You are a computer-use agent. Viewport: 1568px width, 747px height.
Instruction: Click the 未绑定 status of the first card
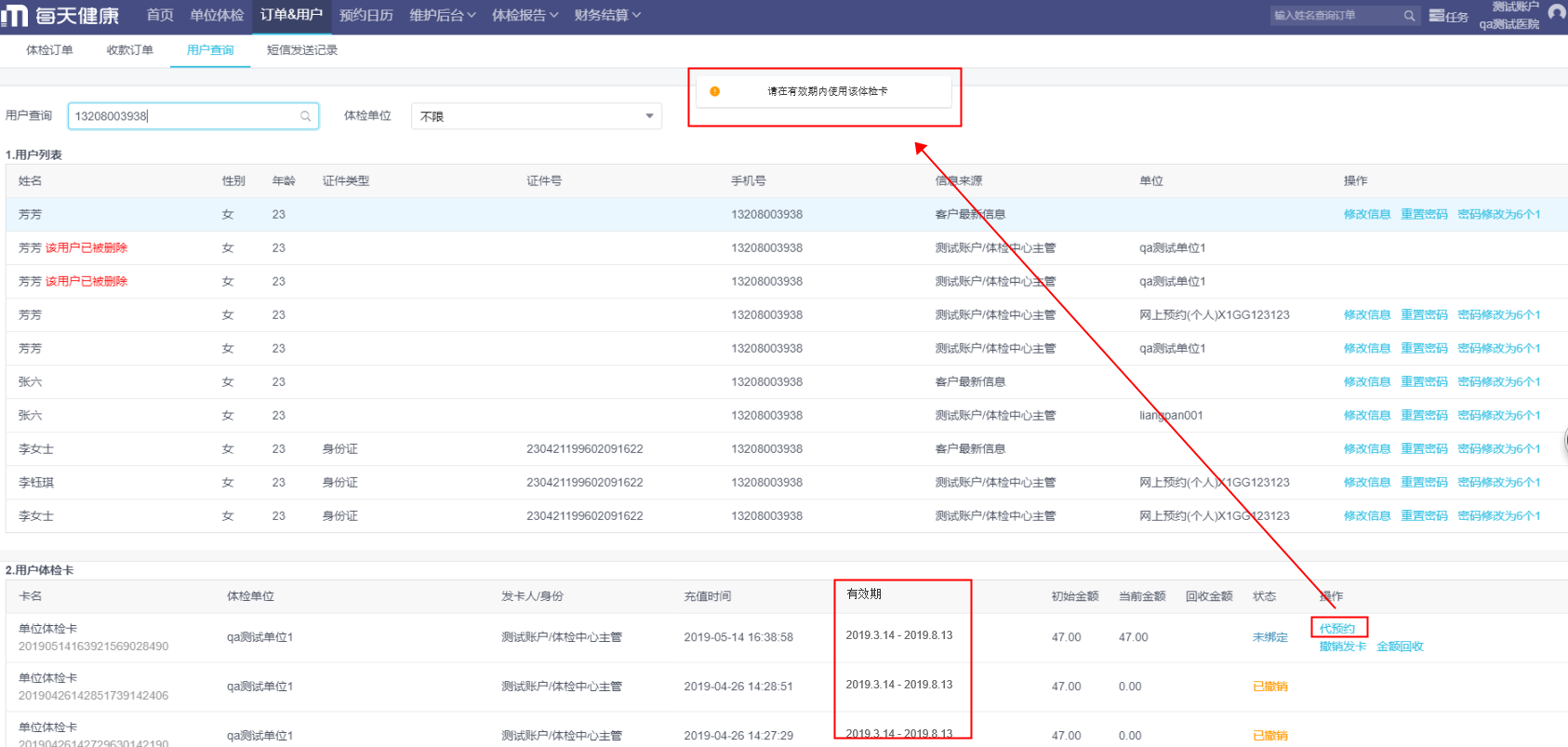(1270, 637)
